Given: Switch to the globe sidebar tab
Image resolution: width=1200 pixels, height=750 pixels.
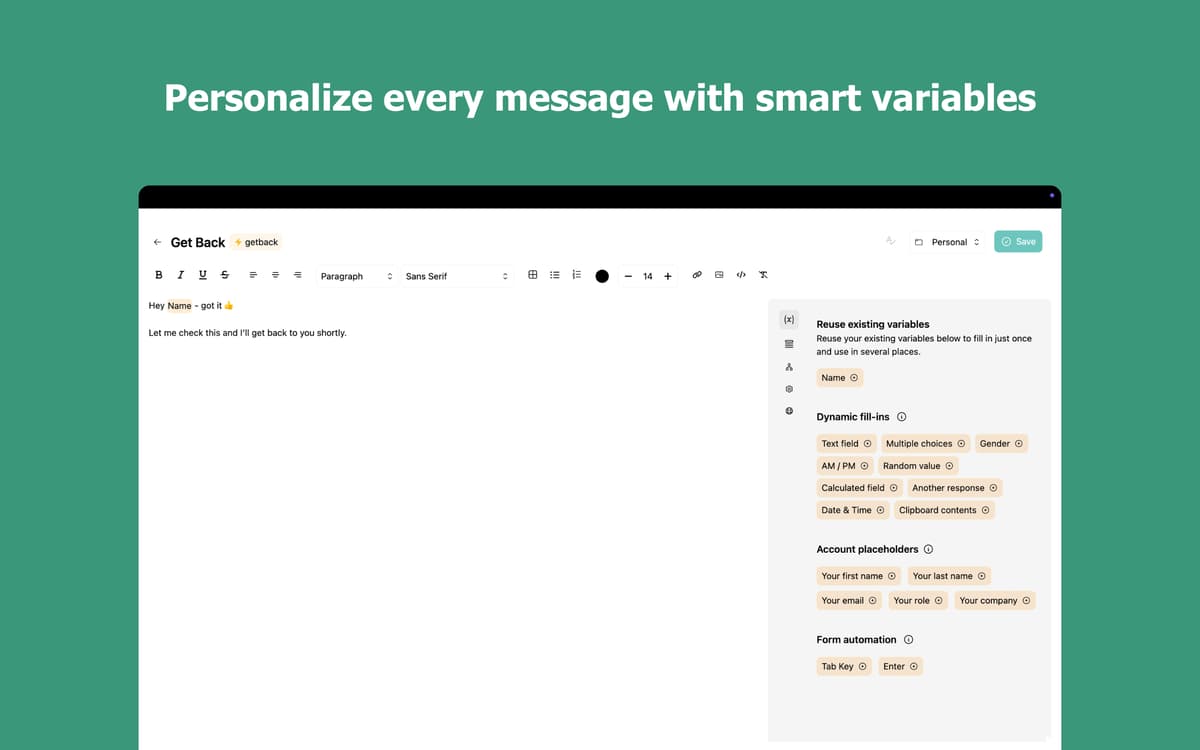Looking at the screenshot, I should click(789, 411).
